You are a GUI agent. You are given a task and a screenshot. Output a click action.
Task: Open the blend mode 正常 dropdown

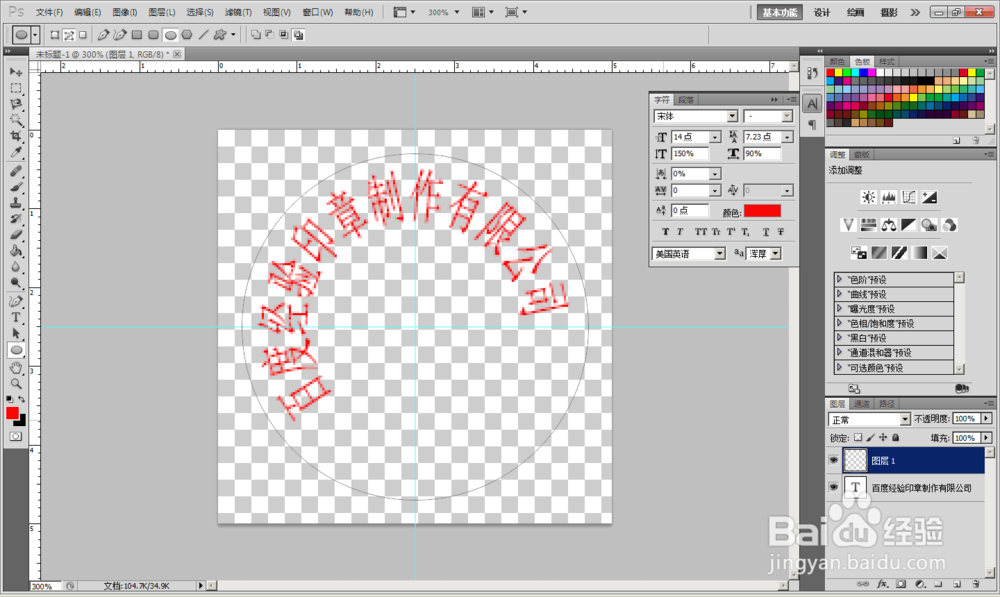click(904, 419)
